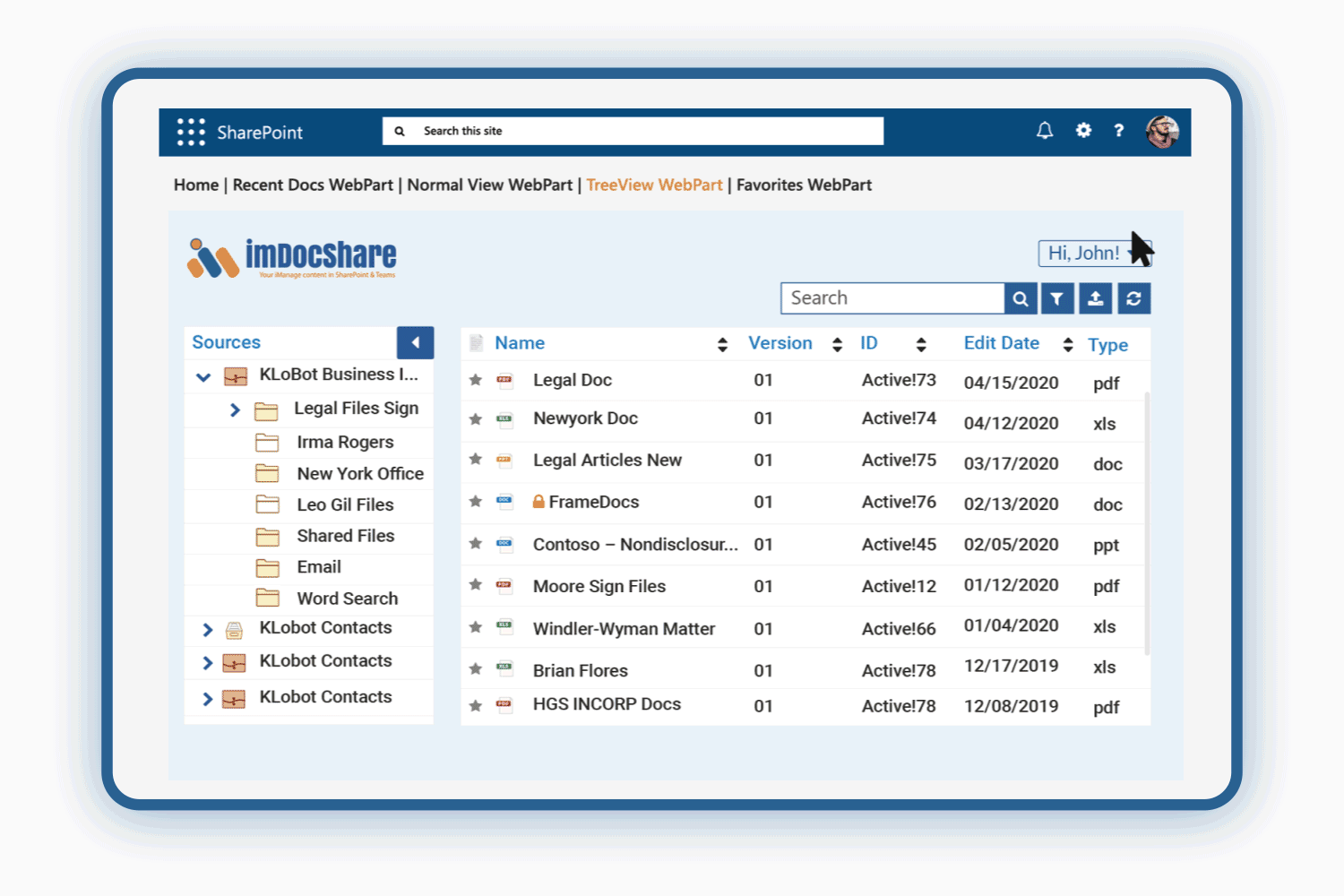Click the XLS file icon for Newyork Doc
This screenshot has height=896, width=1344.
(504, 418)
